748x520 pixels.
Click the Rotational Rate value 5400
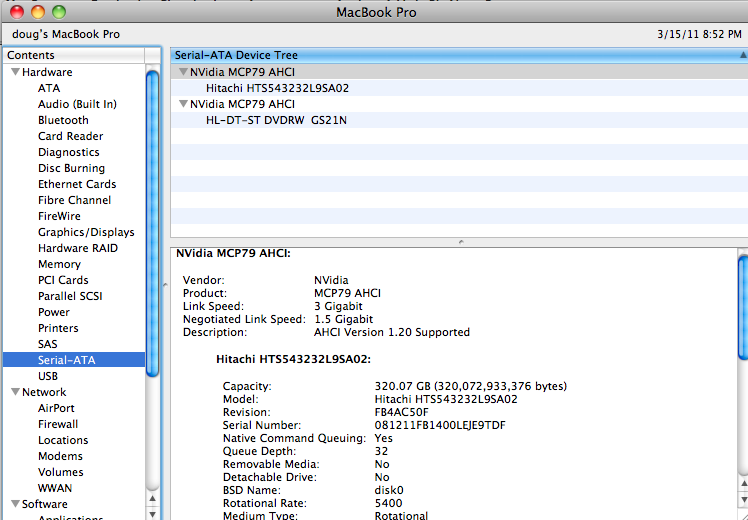[388, 503]
